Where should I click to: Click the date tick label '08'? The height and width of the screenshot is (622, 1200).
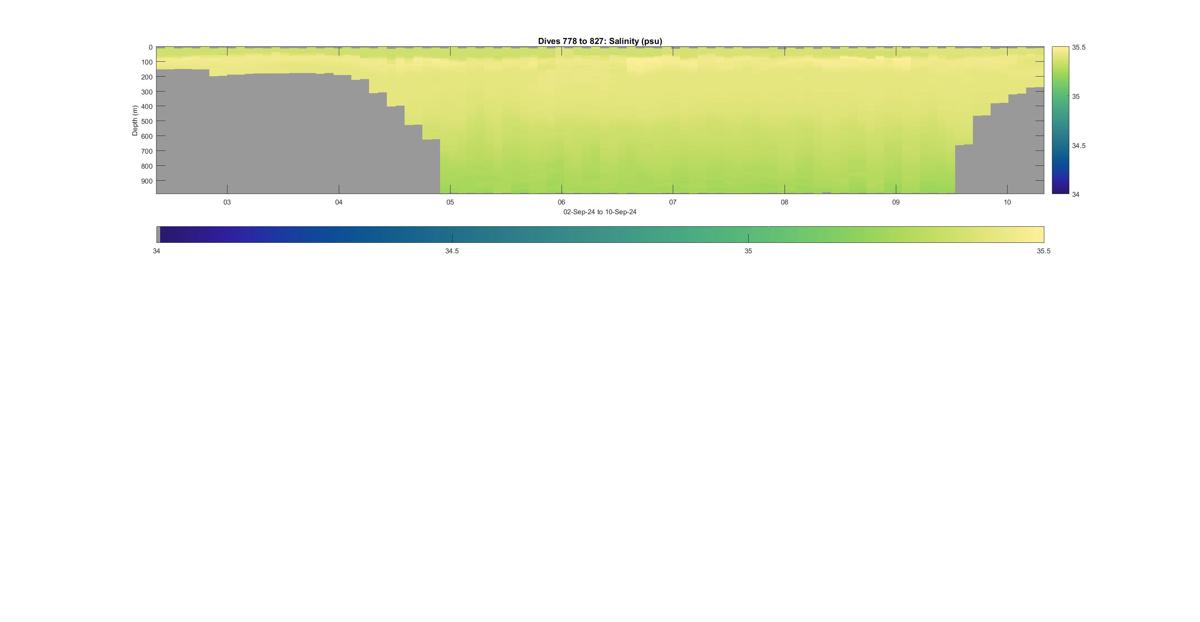click(785, 202)
